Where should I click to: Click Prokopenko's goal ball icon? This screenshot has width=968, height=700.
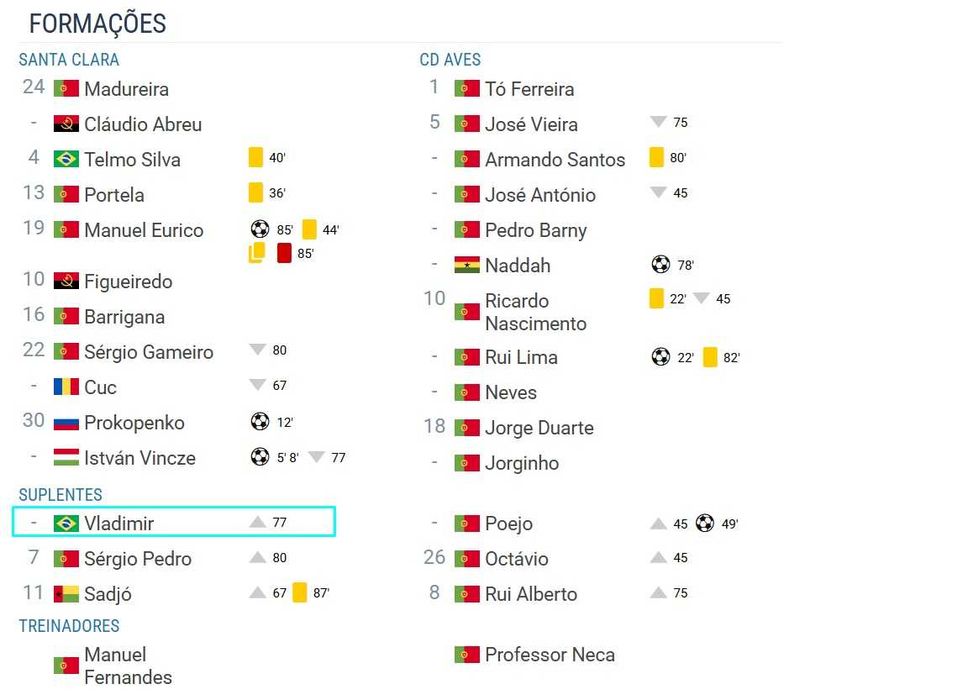260,422
